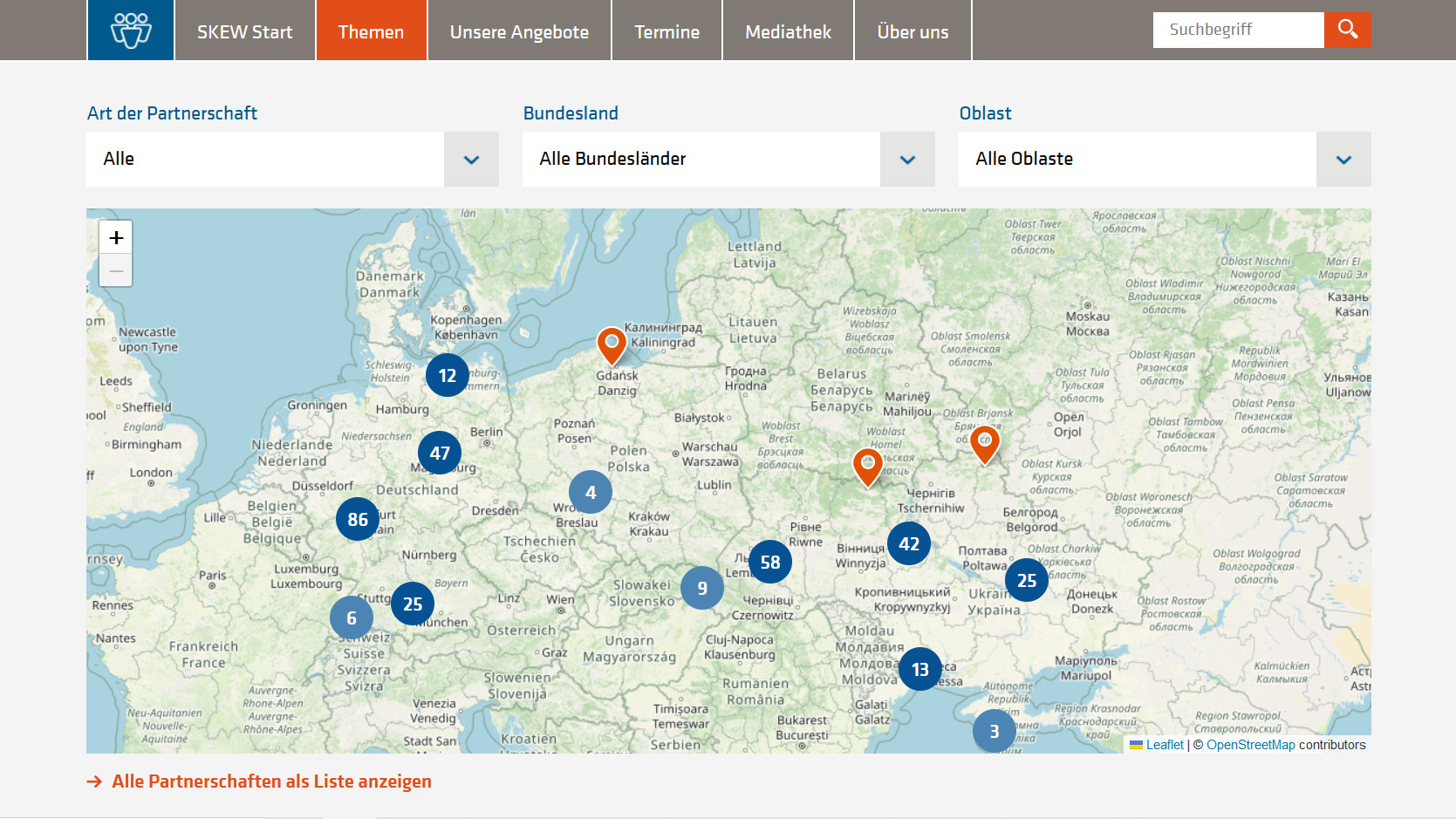Focus the Suchbegriff search field

coord(1239,30)
